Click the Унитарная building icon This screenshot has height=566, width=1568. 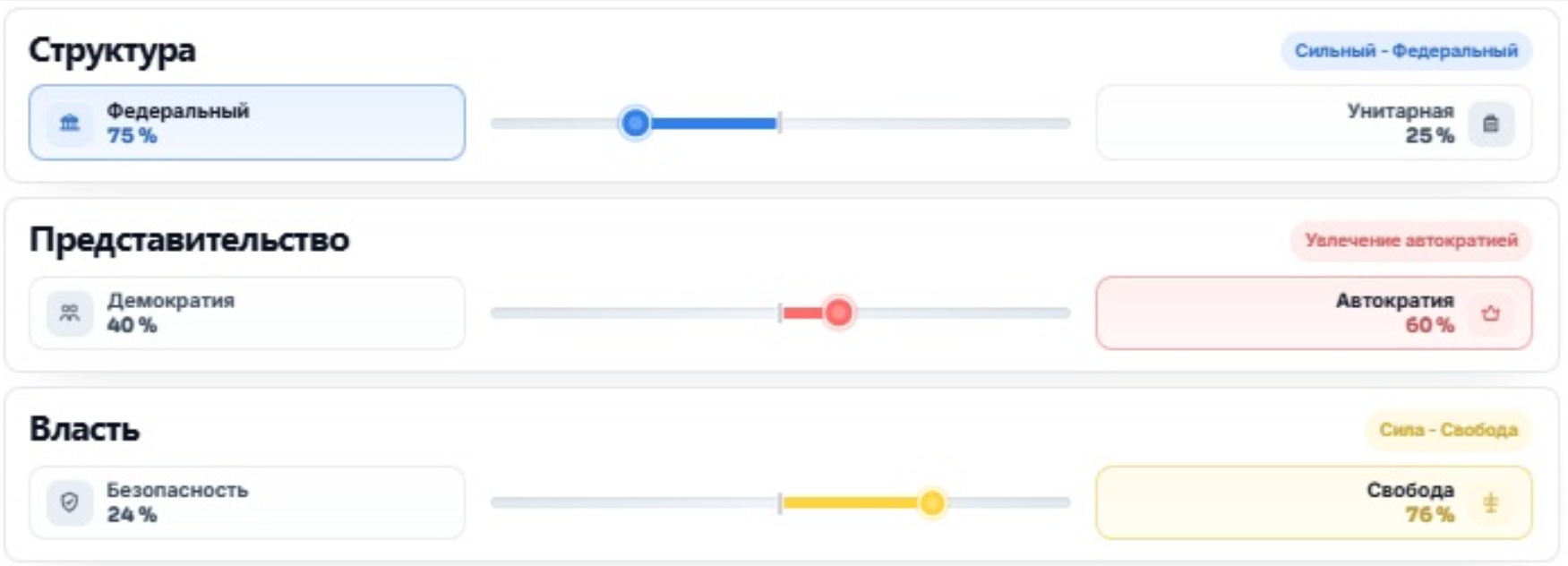click(x=1490, y=124)
